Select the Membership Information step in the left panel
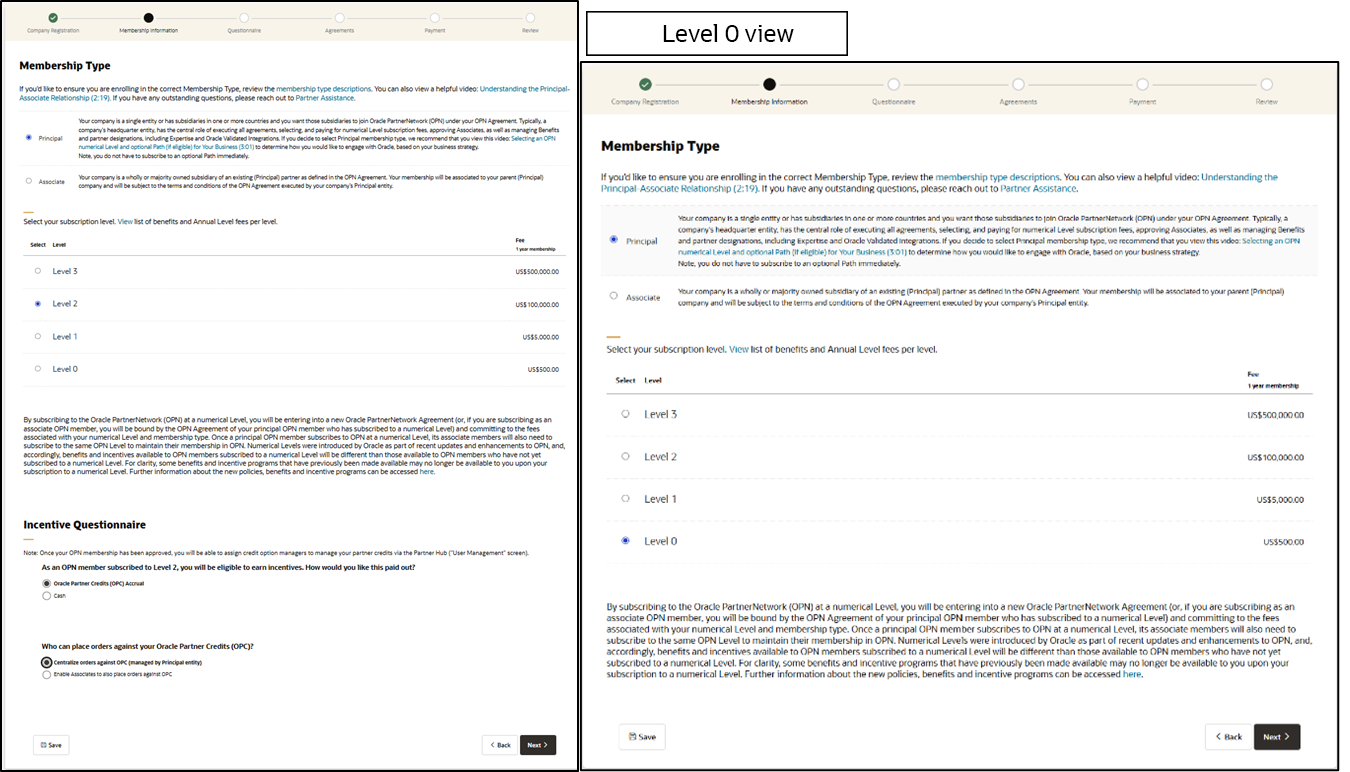 [x=149, y=17]
